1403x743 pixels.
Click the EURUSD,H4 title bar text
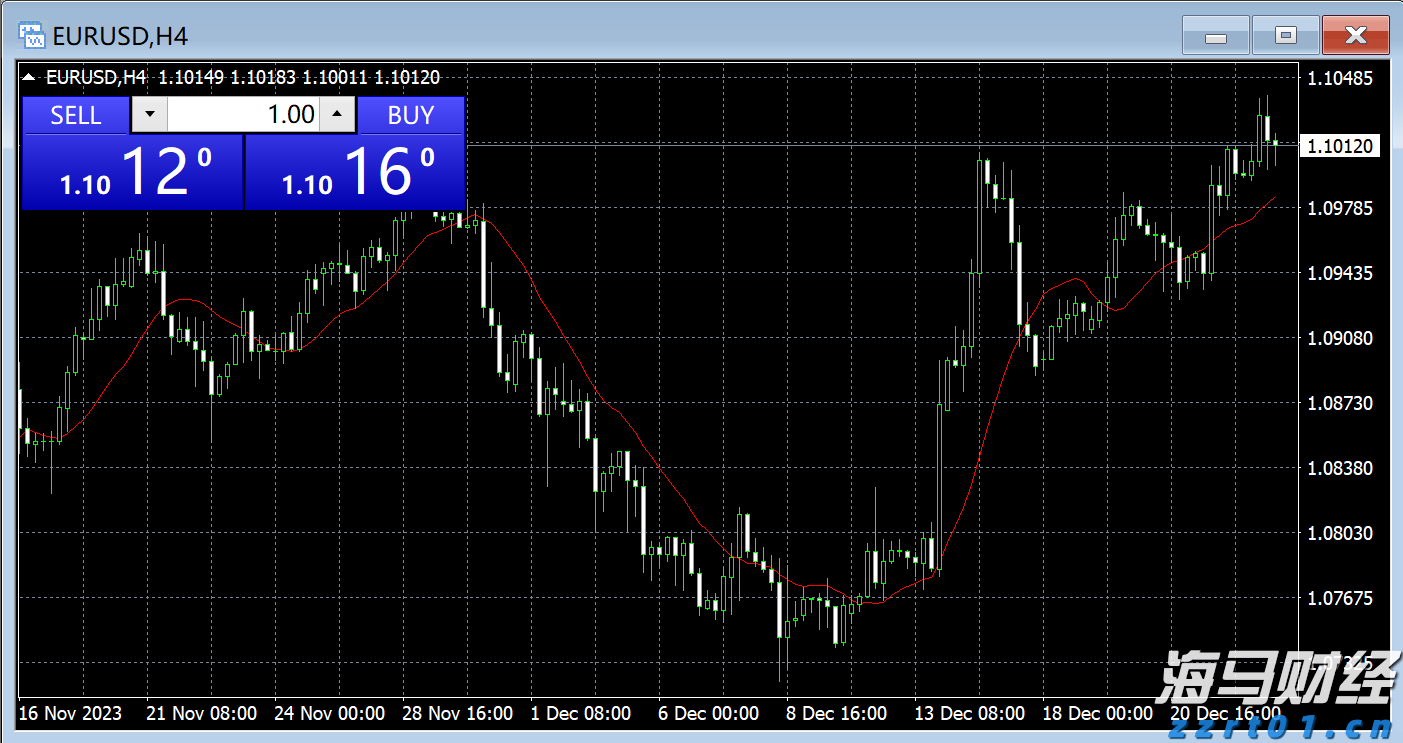click(120, 37)
